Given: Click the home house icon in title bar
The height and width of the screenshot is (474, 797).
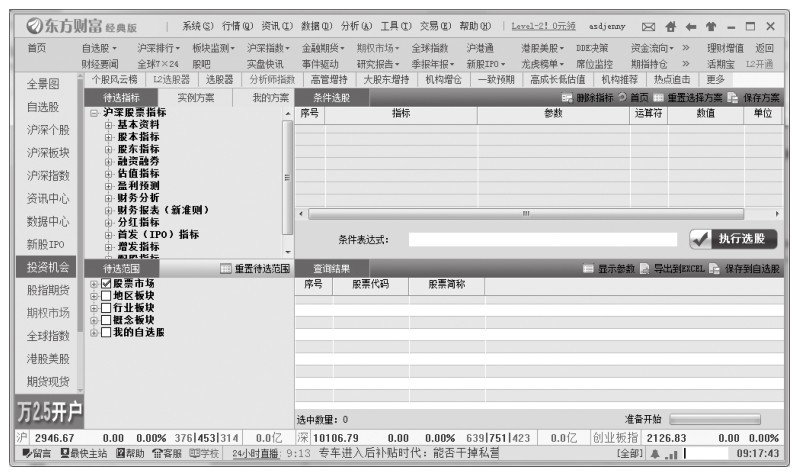Looking at the screenshot, I should 670,26.
